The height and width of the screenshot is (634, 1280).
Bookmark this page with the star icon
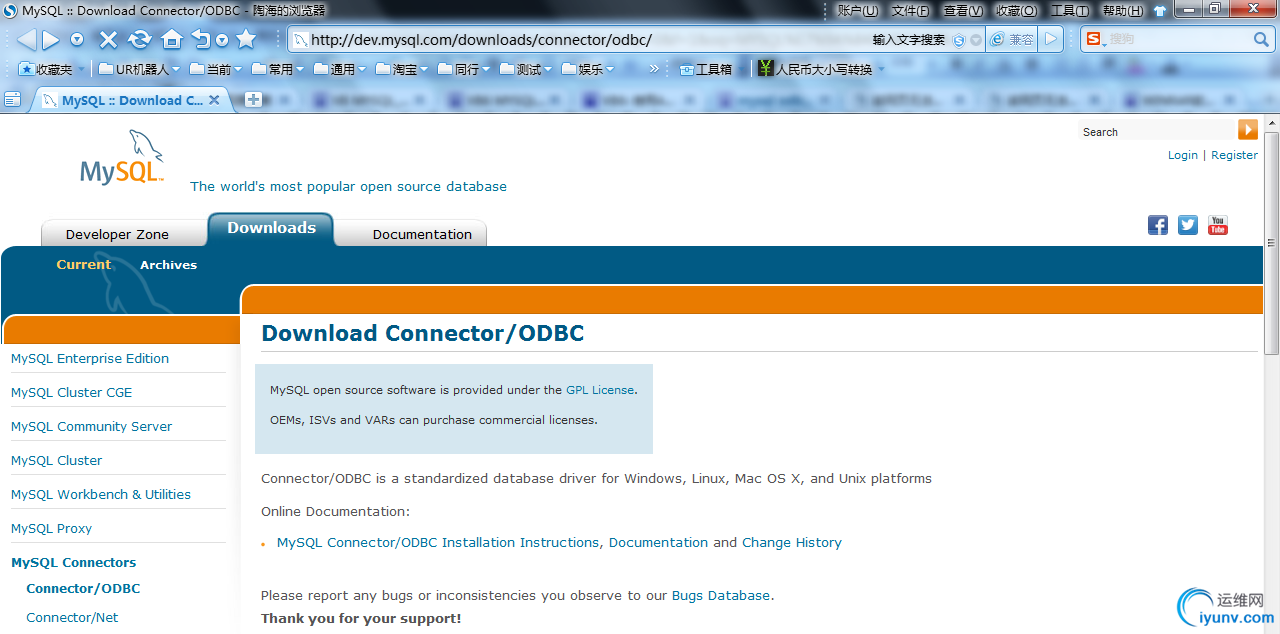(246, 40)
